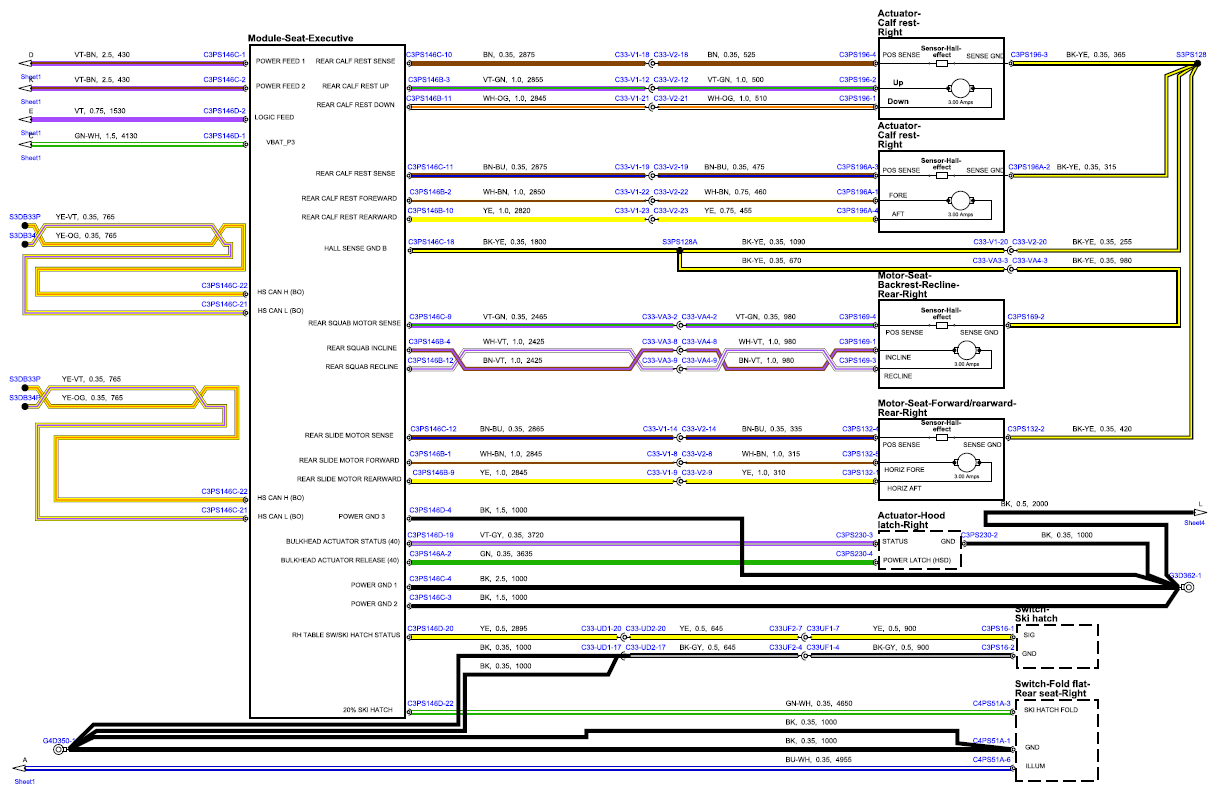Viewport: 1217px width, 793px height.
Task: Click connector label C3PS230-2
Action: [982, 536]
